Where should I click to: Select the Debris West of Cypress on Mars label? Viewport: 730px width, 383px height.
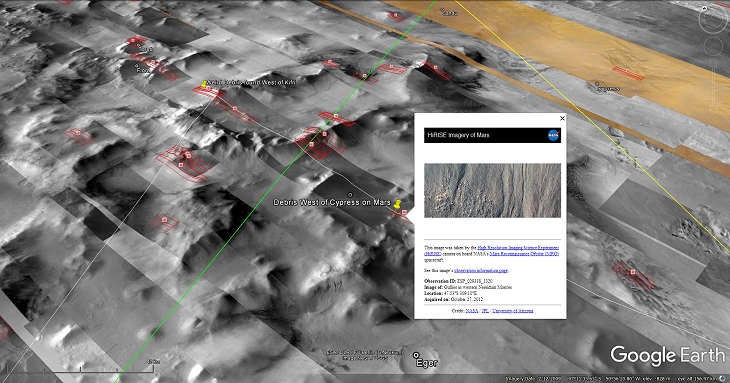click(331, 202)
